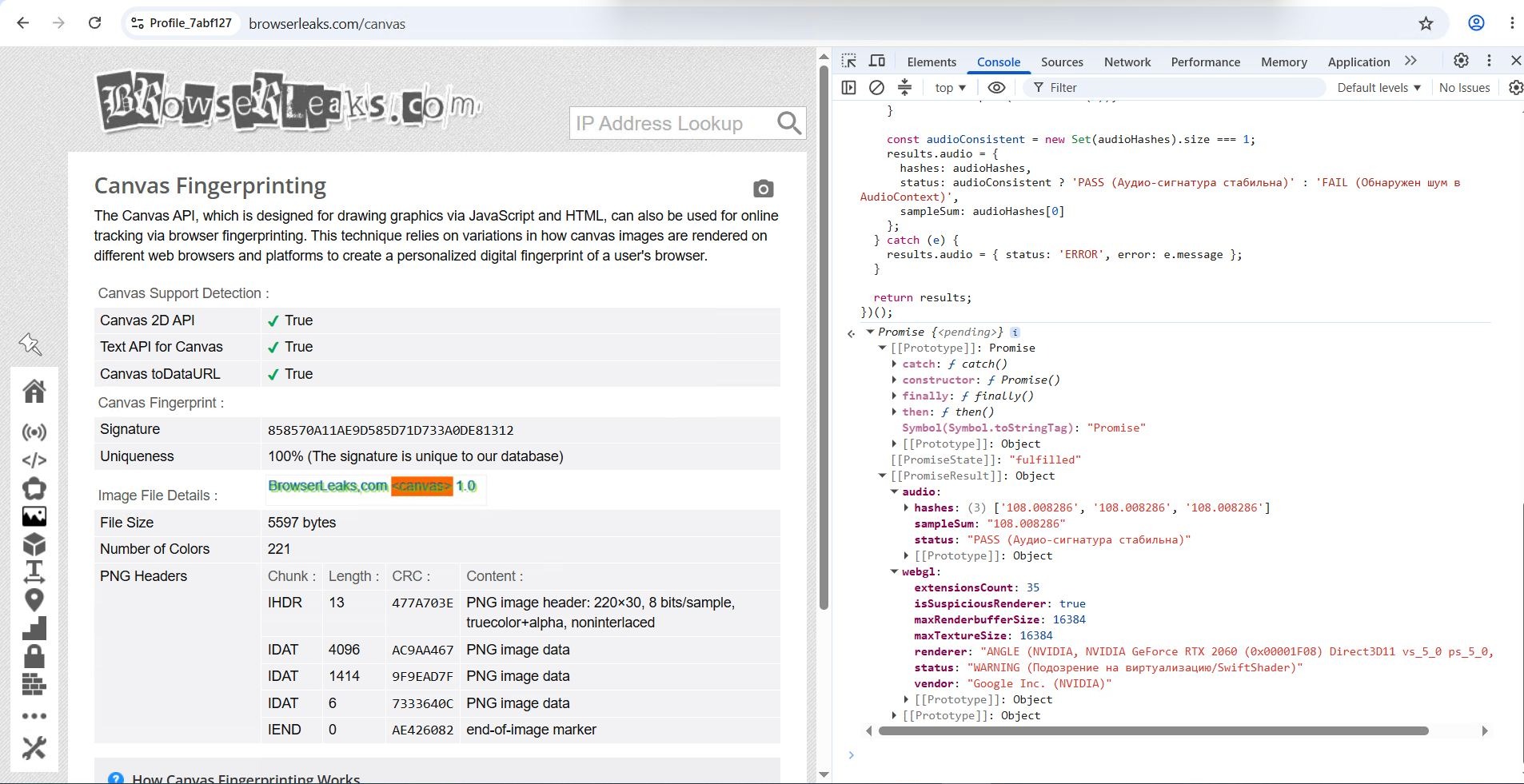Collapse the audio object tree

click(895, 491)
